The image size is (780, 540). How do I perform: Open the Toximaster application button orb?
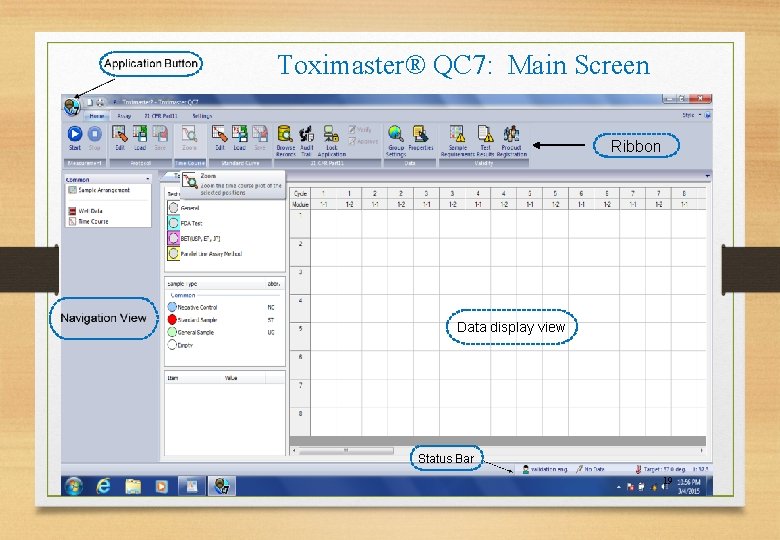click(73, 106)
